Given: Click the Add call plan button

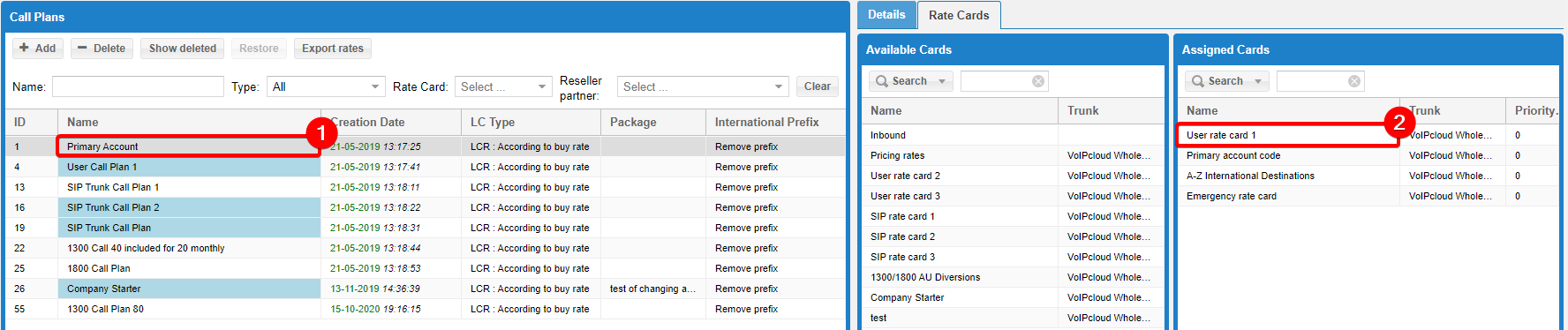Looking at the screenshot, I should [37, 49].
